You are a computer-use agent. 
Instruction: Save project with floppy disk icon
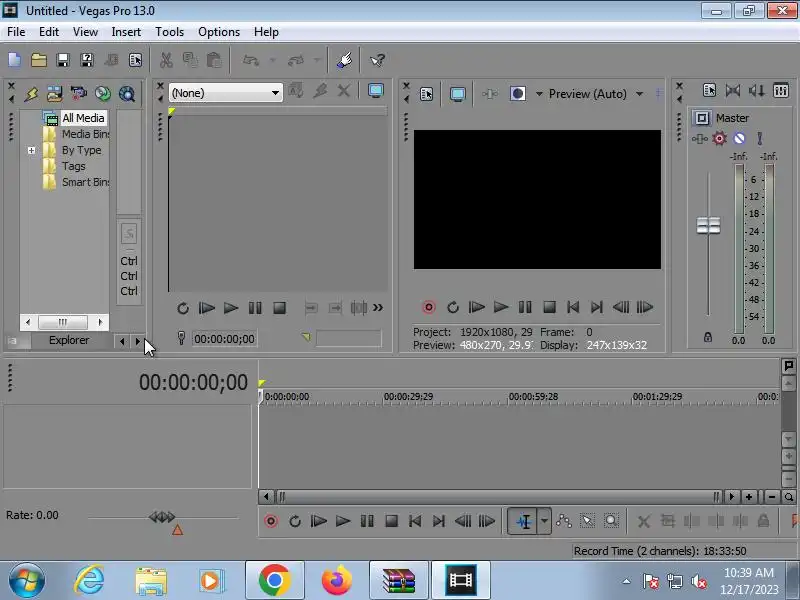(x=63, y=60)
